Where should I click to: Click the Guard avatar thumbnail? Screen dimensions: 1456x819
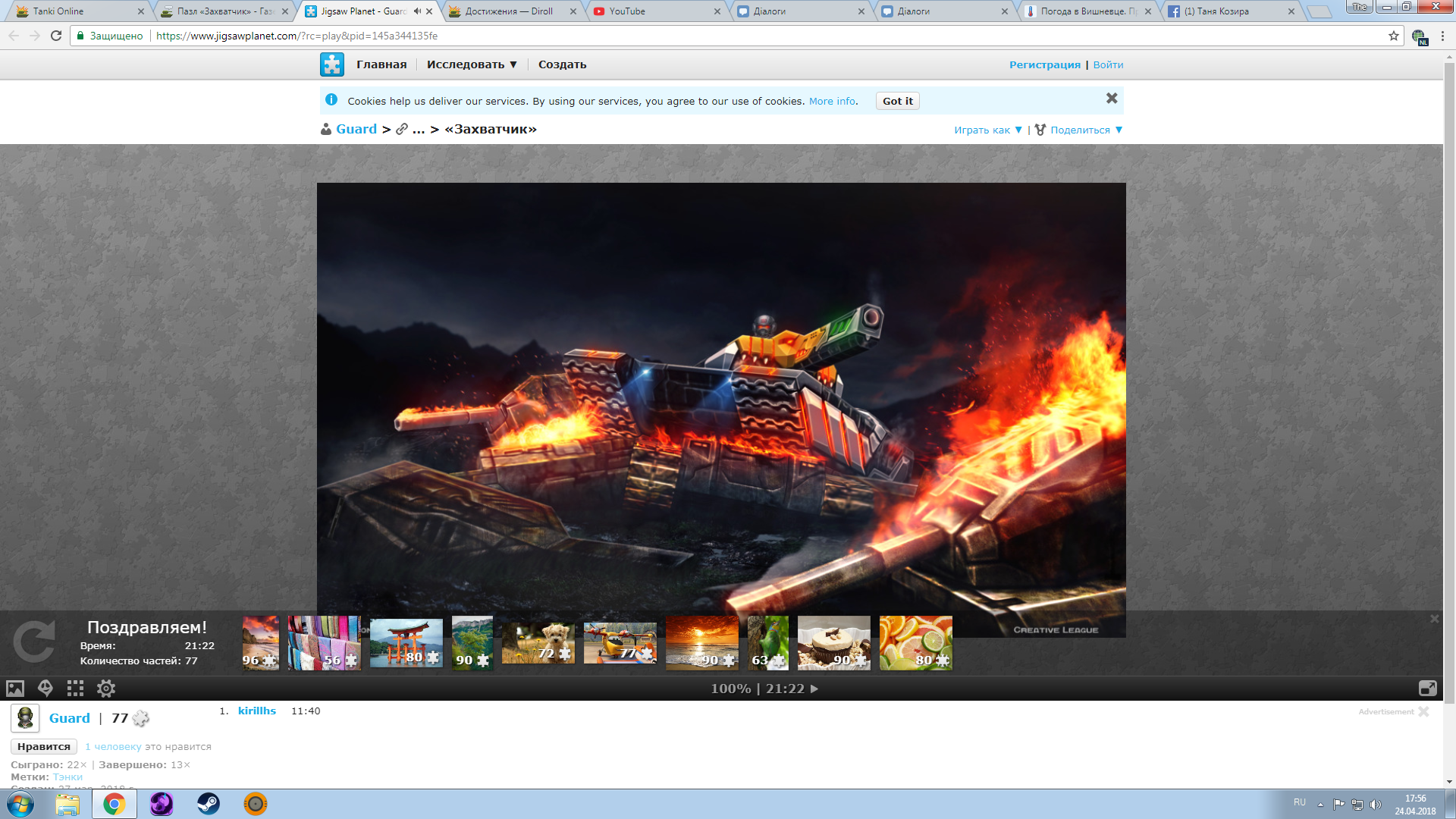[x=25, y=718]
